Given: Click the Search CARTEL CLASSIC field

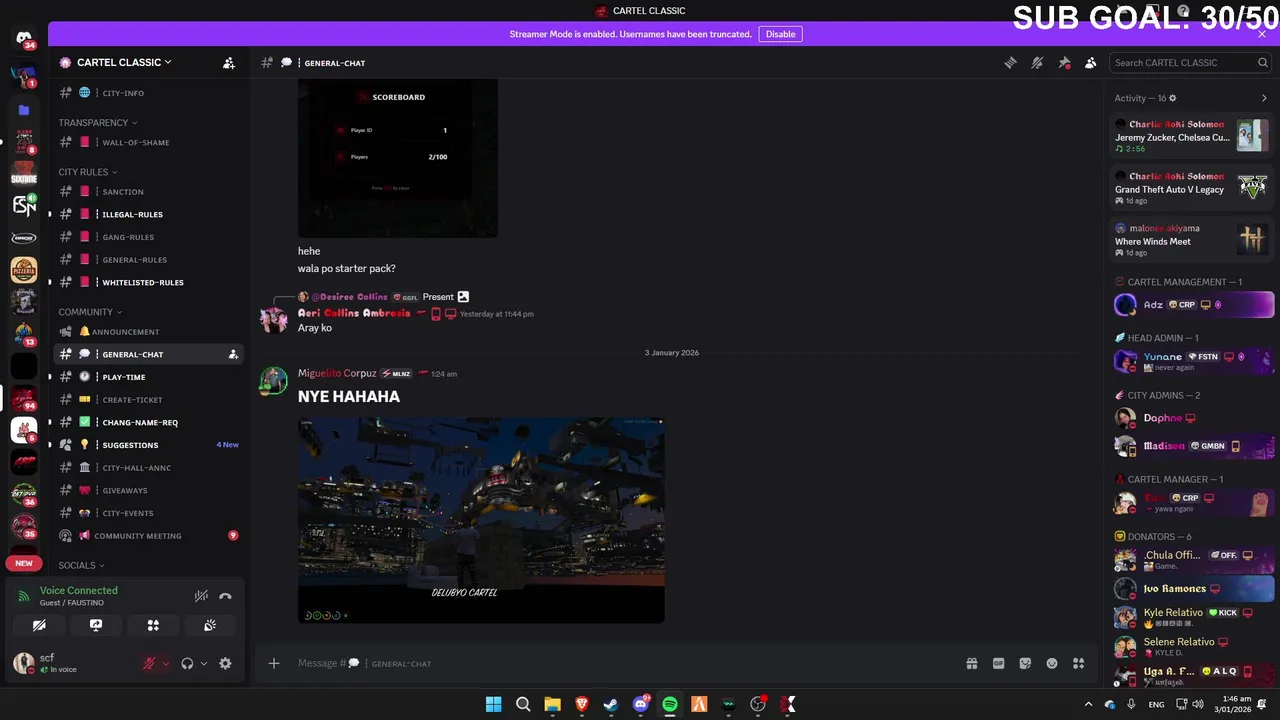Looking at the screenshot, I should click(1190, 62).
